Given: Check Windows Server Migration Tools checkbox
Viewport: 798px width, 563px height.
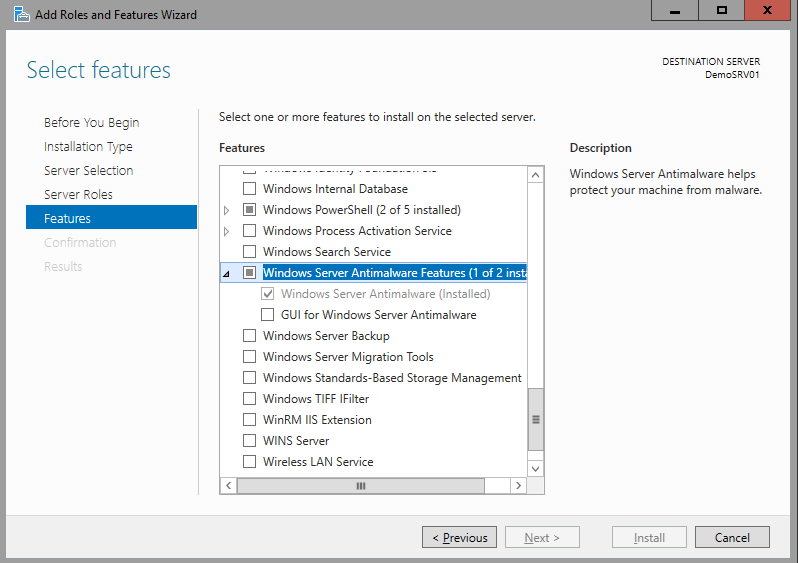Looking at the screenshot, I should (x=249, y=356).
